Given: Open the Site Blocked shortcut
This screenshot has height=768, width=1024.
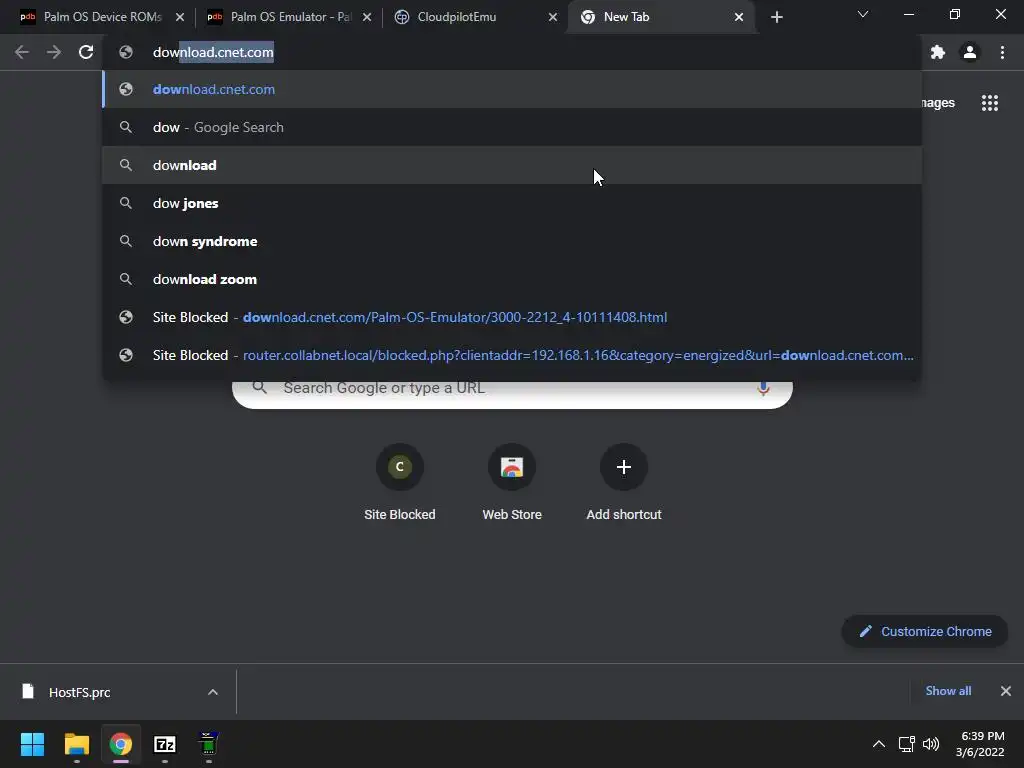Looking at the screenshot, I should tap(400, 482).
